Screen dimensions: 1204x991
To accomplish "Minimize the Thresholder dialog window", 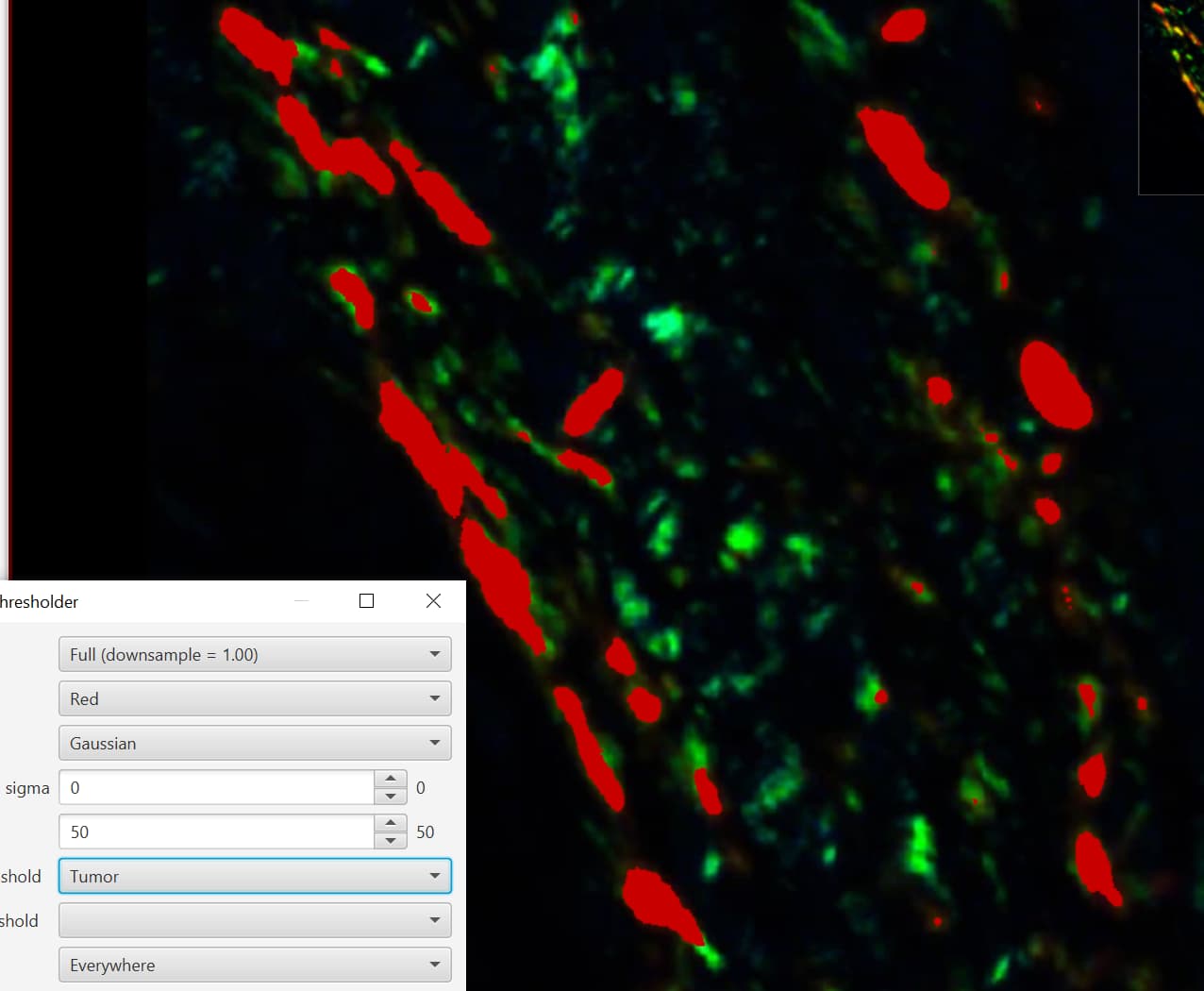I will pos(300,600).
